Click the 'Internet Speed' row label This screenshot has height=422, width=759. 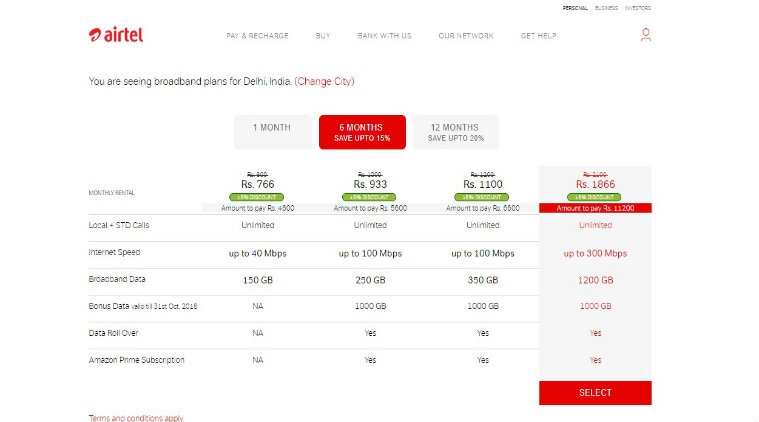click(x=114, y=252)
